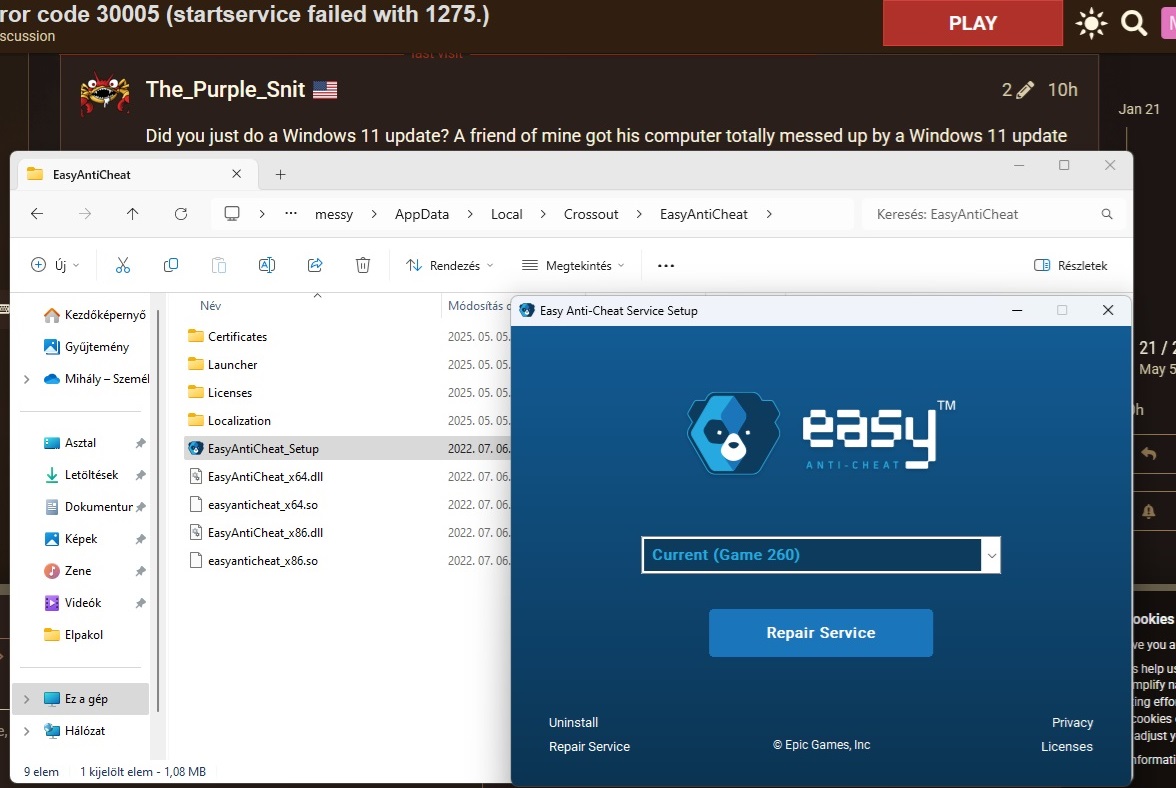Click the Uninstall link in EAC setup
Viewport: 1176px width, 788px height.
[573, 723]
